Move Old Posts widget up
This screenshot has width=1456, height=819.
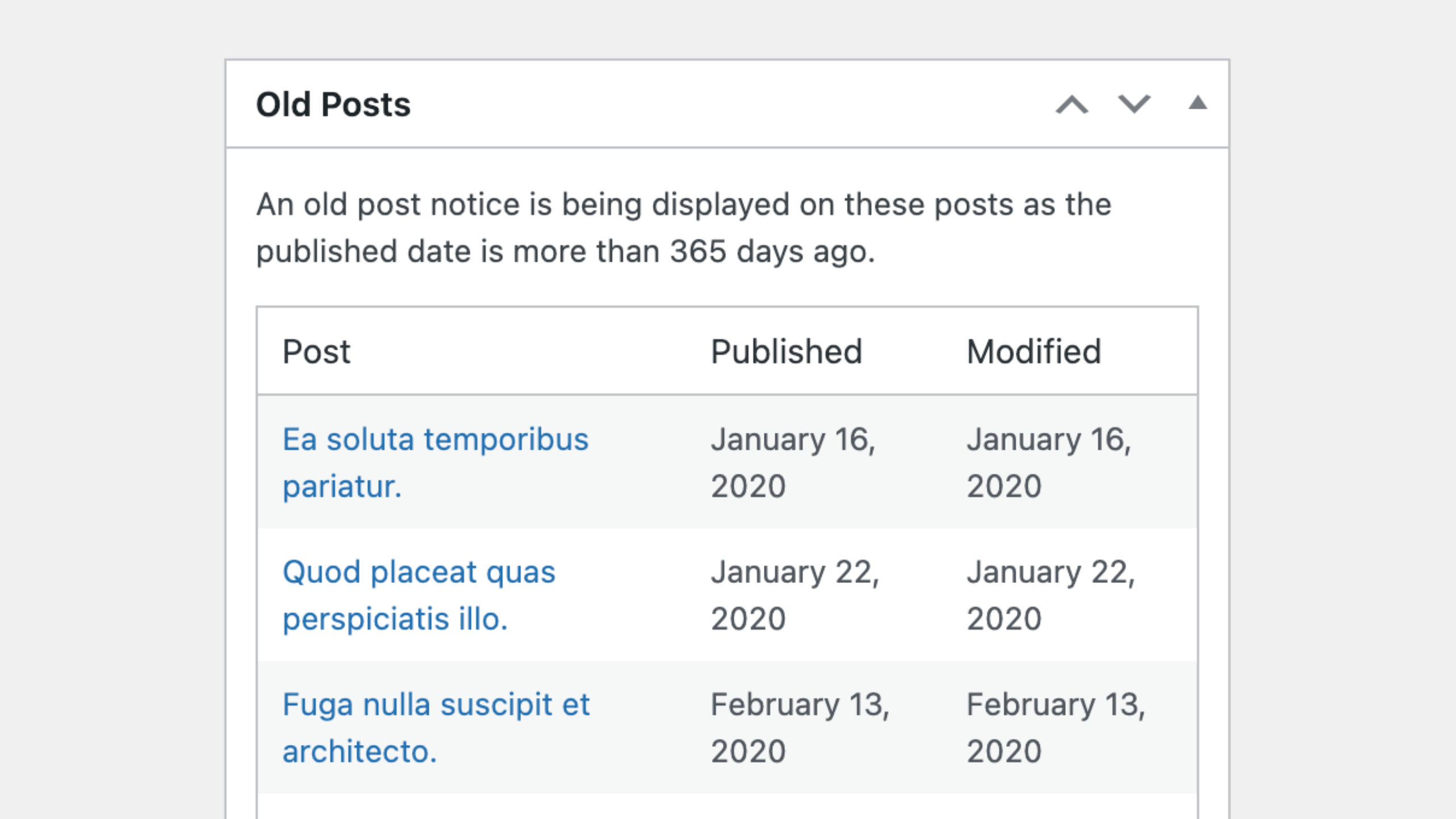pyautogui.click(x=1072, y=105)
